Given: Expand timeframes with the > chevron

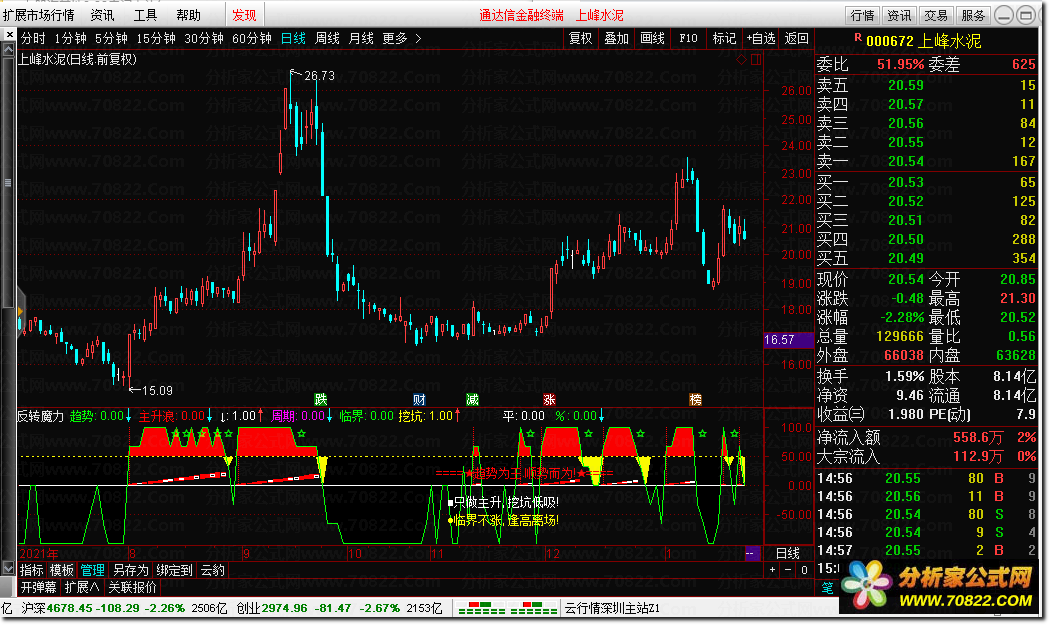Looking at the screenshot, I should click(x=418, y=38).
